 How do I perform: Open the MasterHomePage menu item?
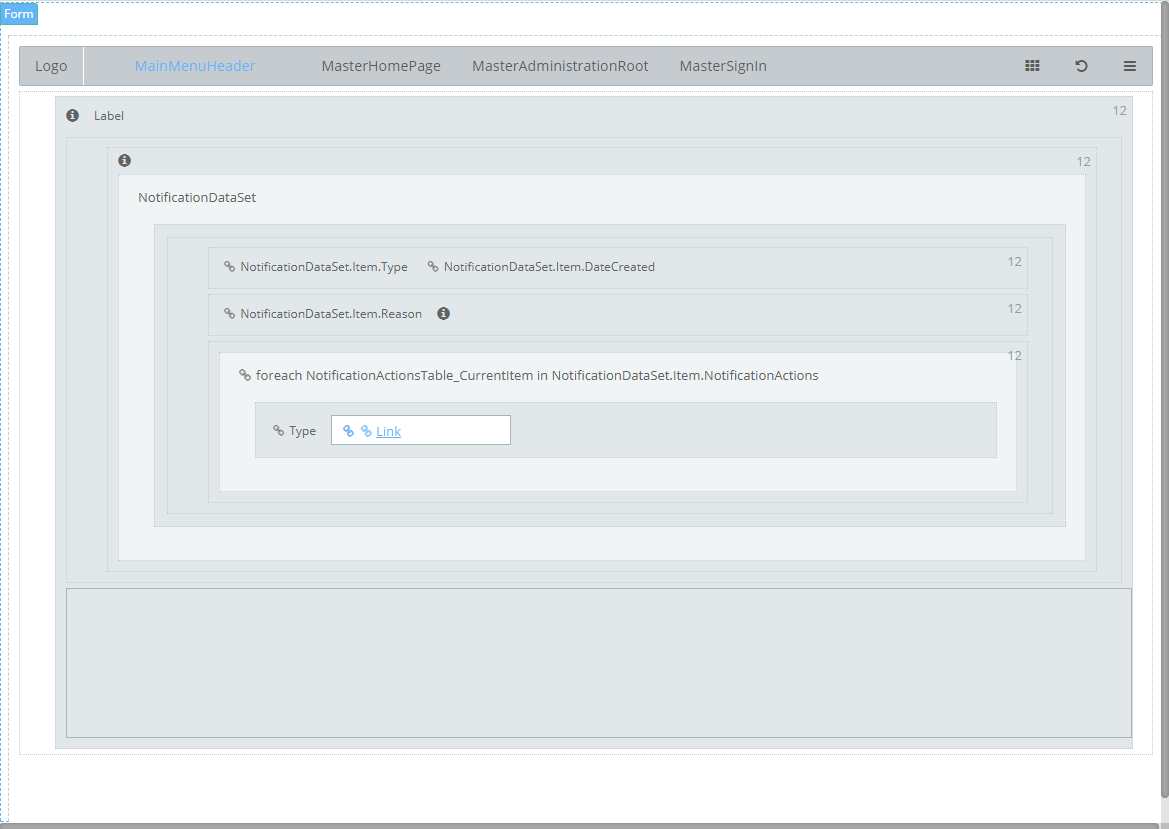tap(381, 66)
